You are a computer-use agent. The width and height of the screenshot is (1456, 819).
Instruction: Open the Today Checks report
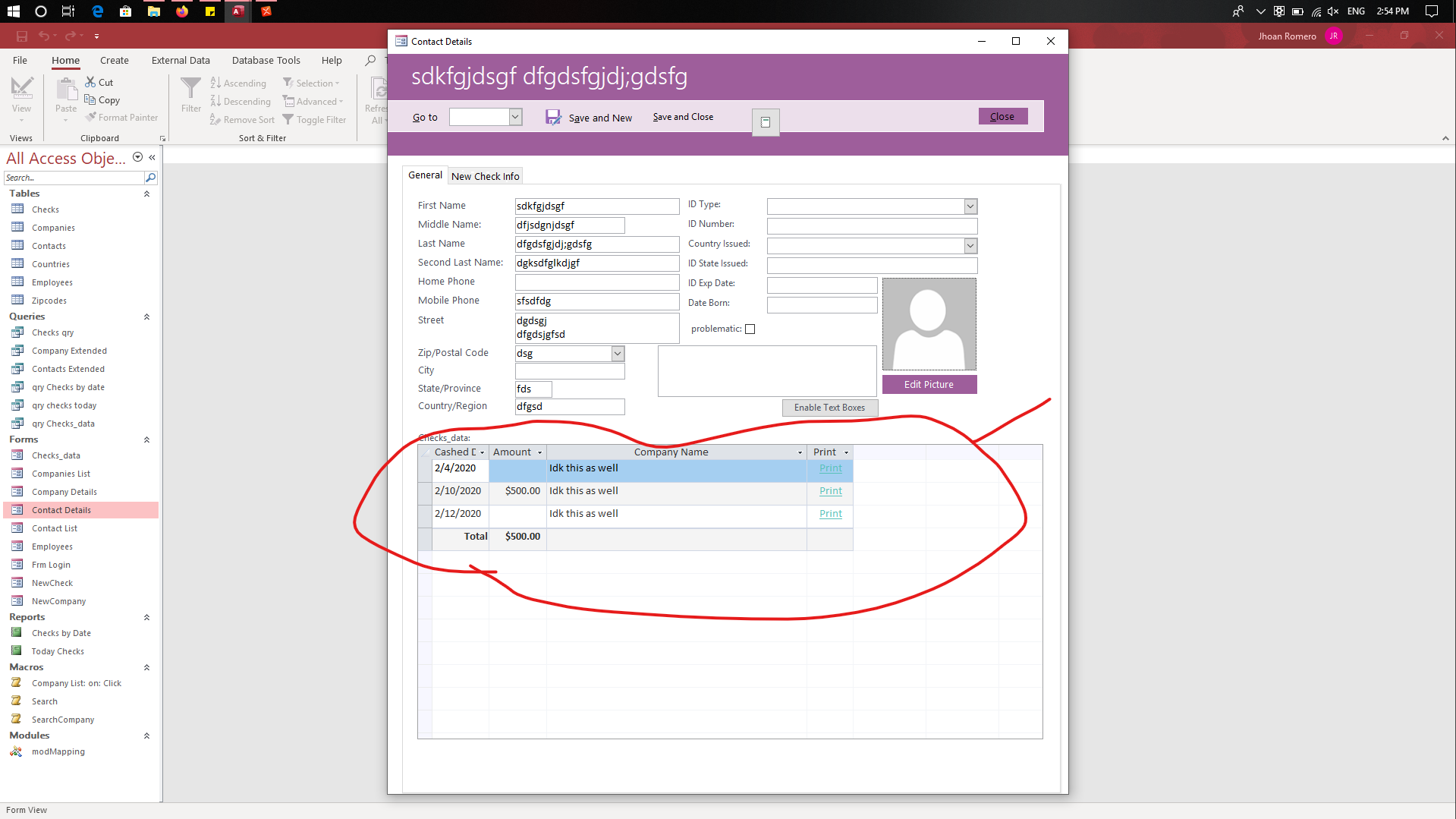[x=58, y=651]
